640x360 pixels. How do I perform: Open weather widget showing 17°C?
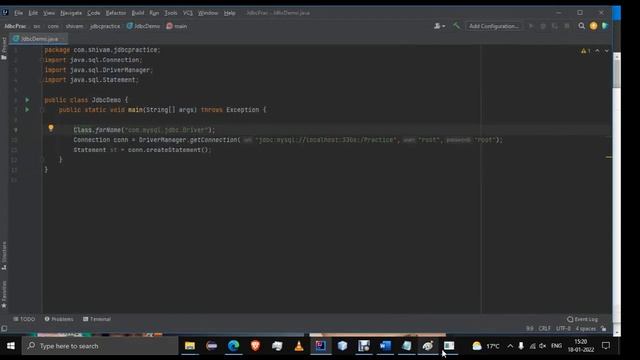click(x=486, y=346)
